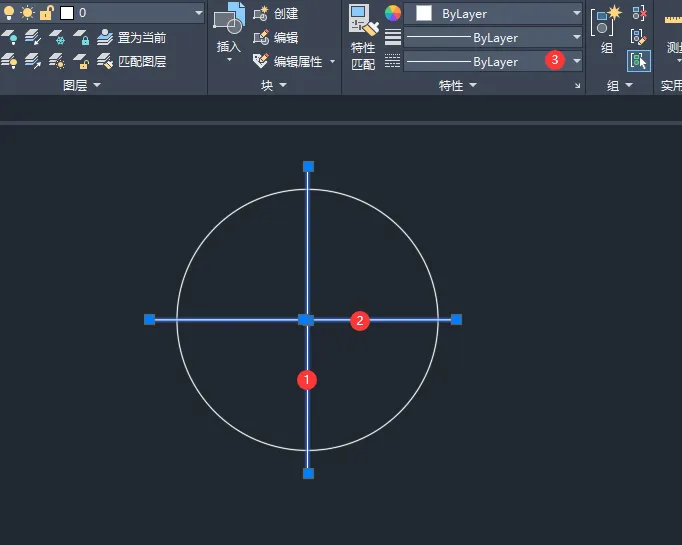Click center grip where lines cross
The height and width of the screenshot is (545, 682).
click(x=306, y=320)
